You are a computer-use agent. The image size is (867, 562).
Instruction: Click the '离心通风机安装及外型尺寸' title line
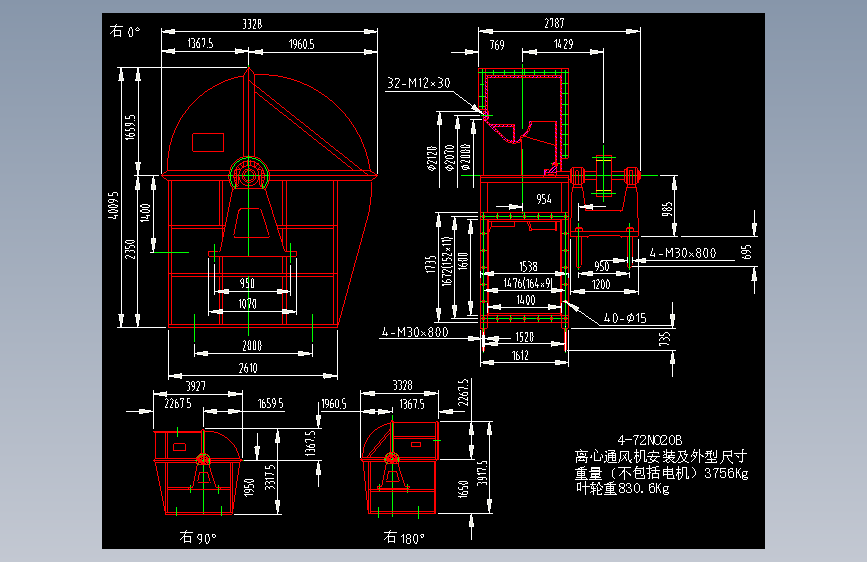[661, 457]
